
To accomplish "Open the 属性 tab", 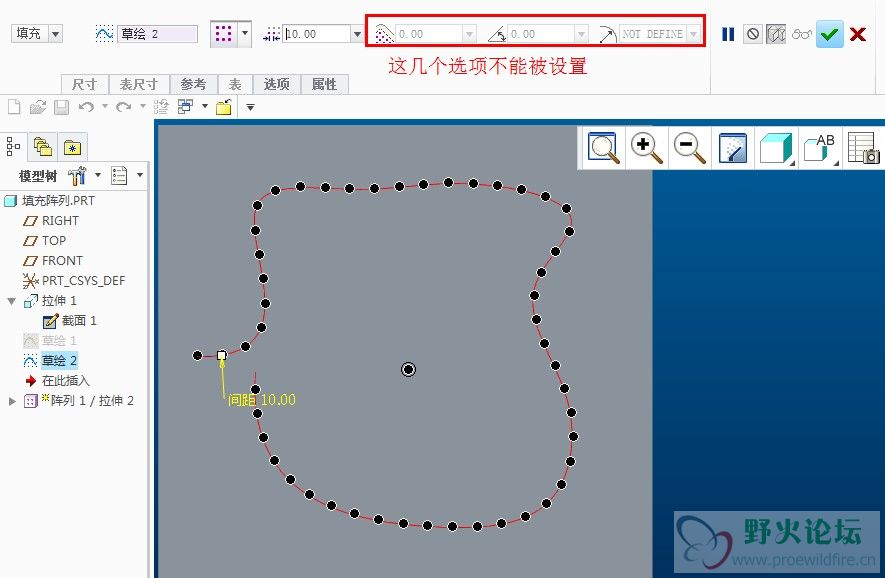I will 325,84.
